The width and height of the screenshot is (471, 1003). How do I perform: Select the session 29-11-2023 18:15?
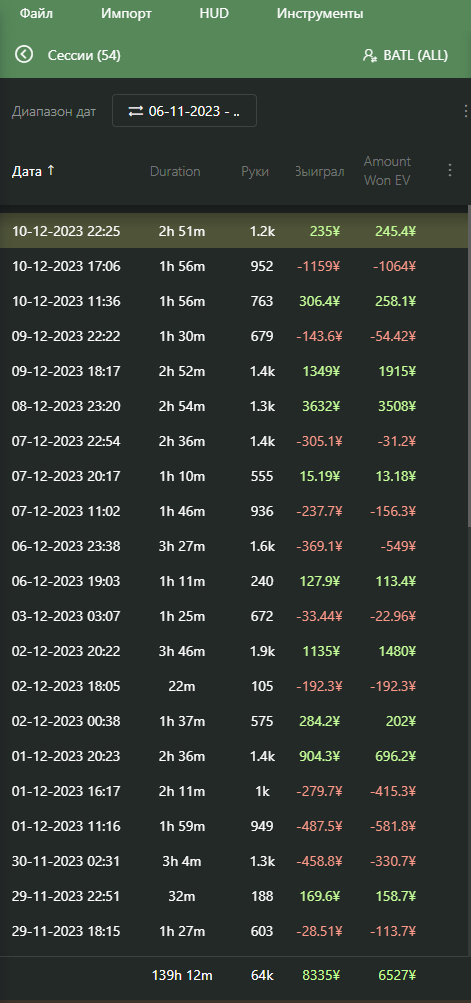point(234,931)
